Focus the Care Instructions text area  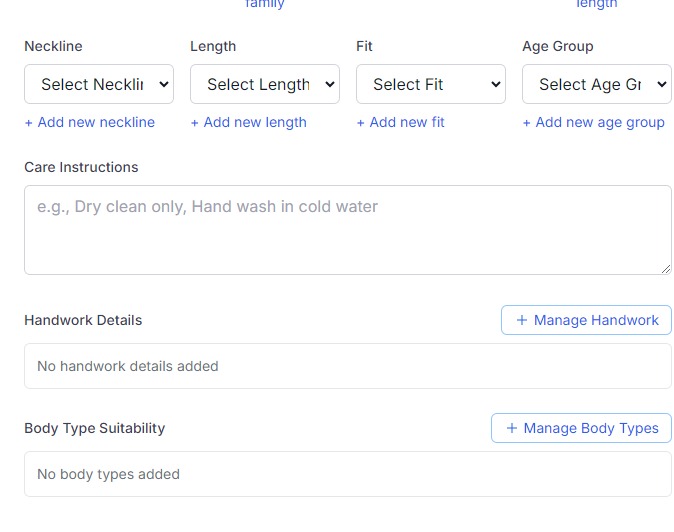[x=347, y=230]
